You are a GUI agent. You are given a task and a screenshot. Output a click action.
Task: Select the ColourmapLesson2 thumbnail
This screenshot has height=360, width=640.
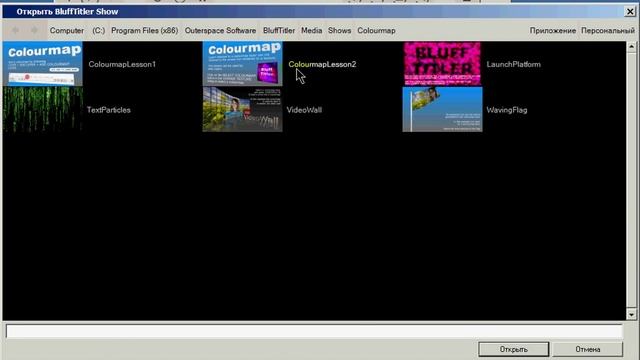(x=242, y=64)
